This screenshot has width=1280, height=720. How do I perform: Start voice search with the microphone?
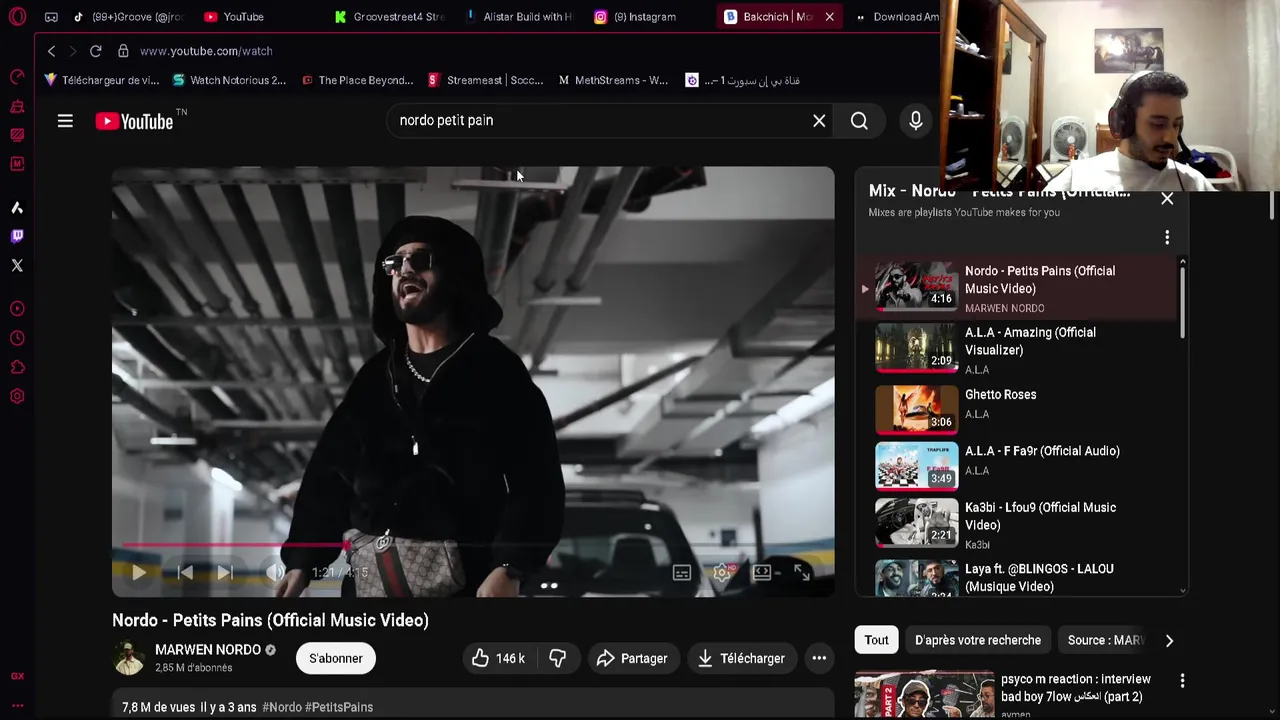pyautogui.click(x=916, y=121)
